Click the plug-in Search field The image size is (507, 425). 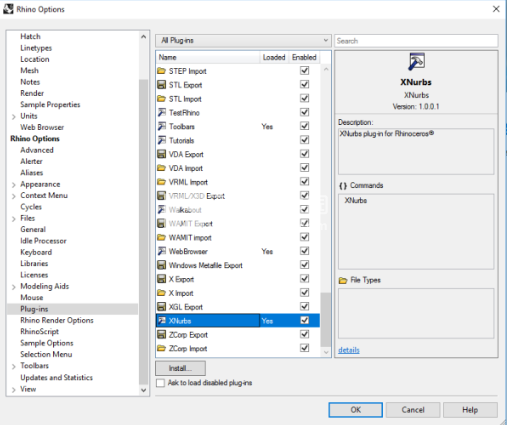(x=416, y=41)
